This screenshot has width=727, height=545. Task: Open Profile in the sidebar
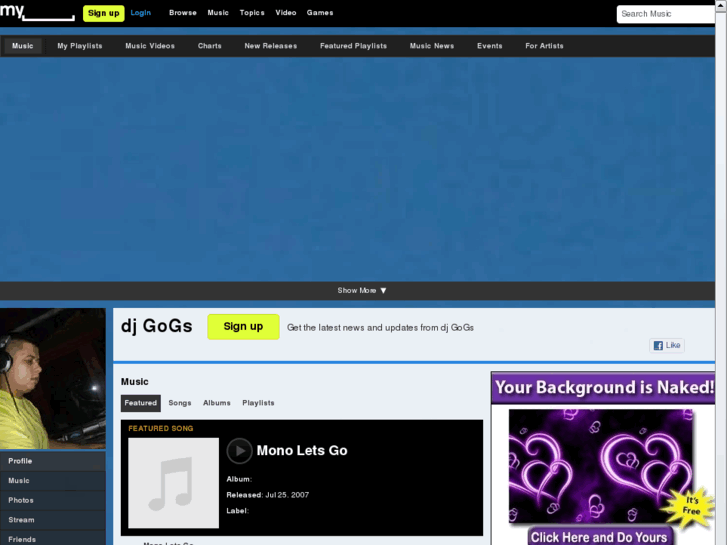(53, 461)
